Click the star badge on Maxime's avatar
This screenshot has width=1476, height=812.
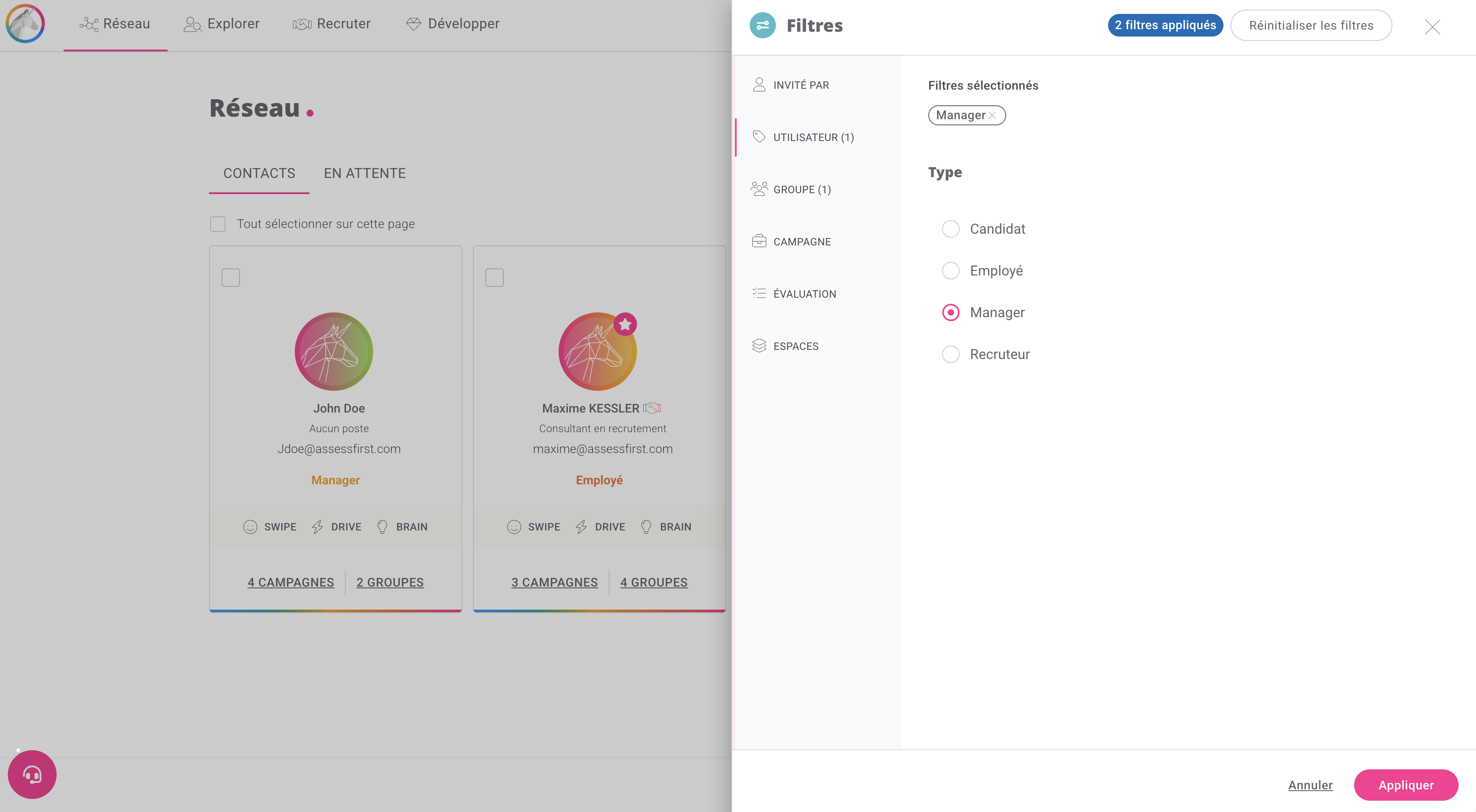pos(625,324)
